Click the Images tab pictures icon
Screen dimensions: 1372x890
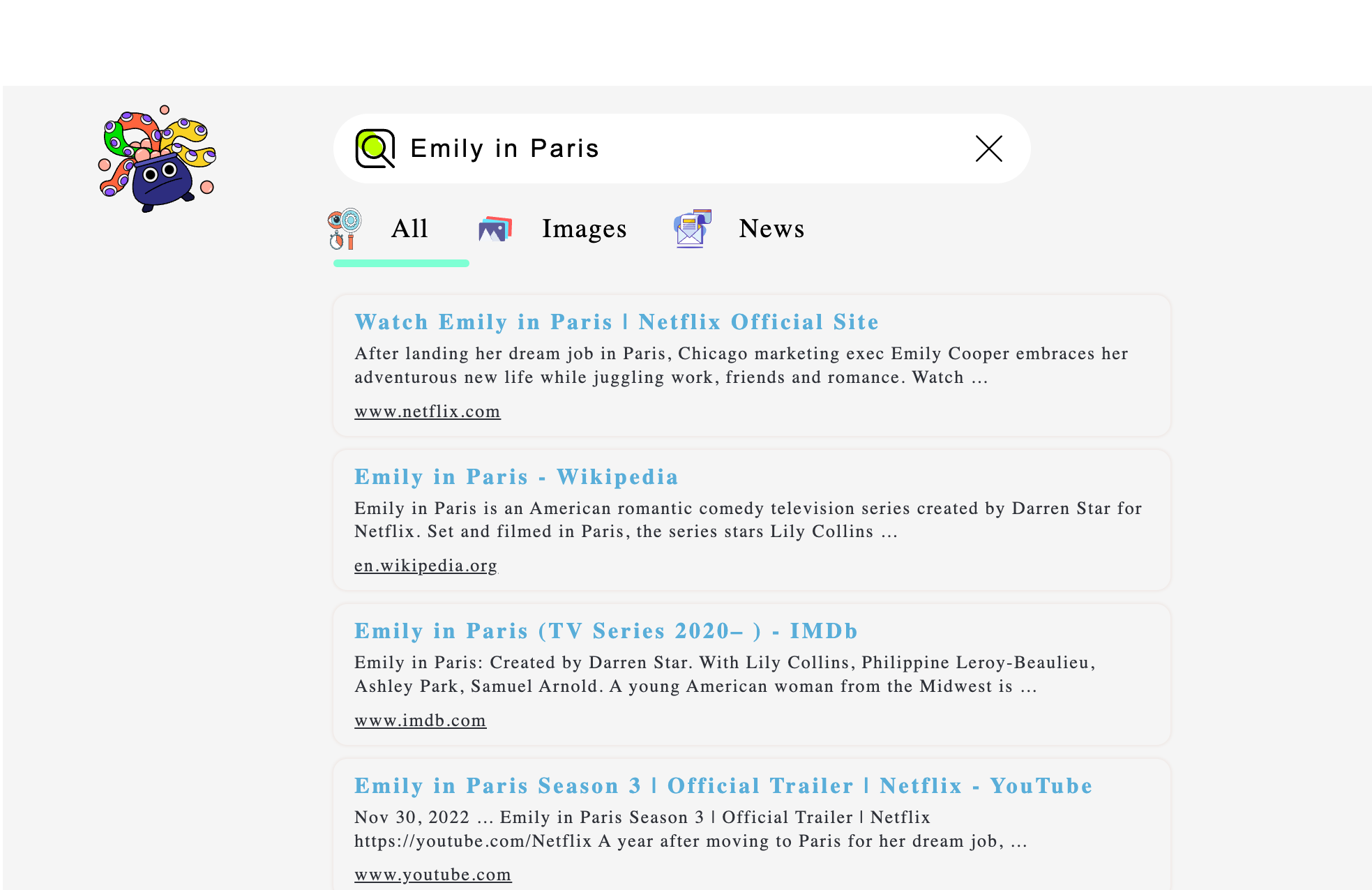(495, 229)
